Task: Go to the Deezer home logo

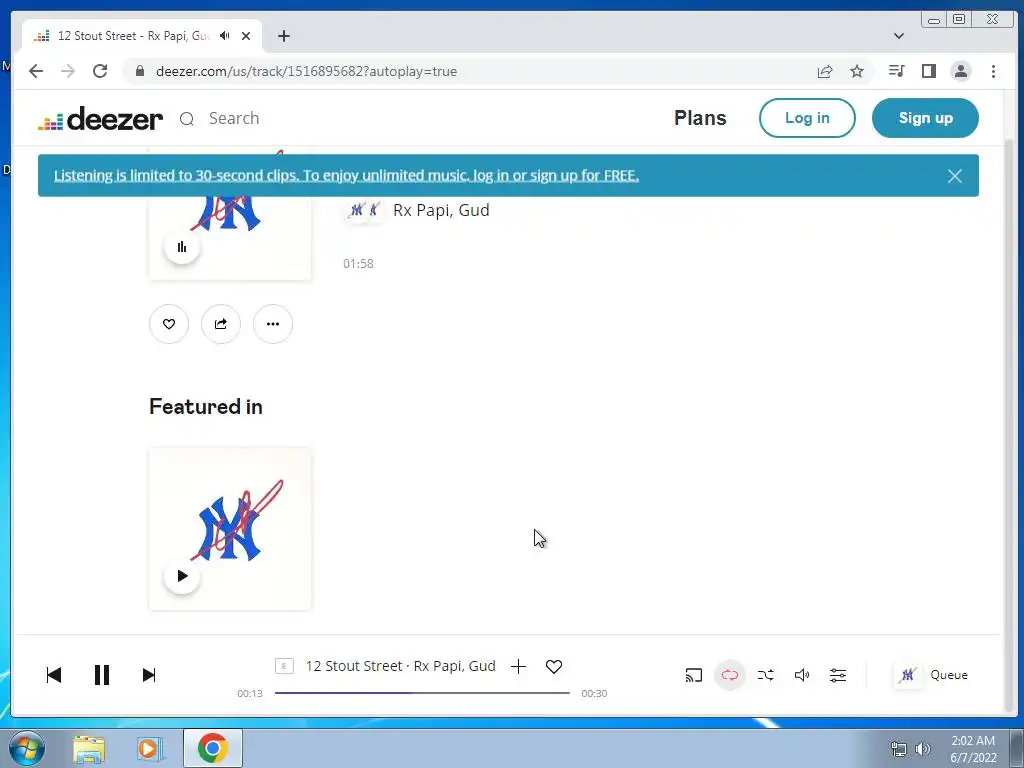Action: 101,118
